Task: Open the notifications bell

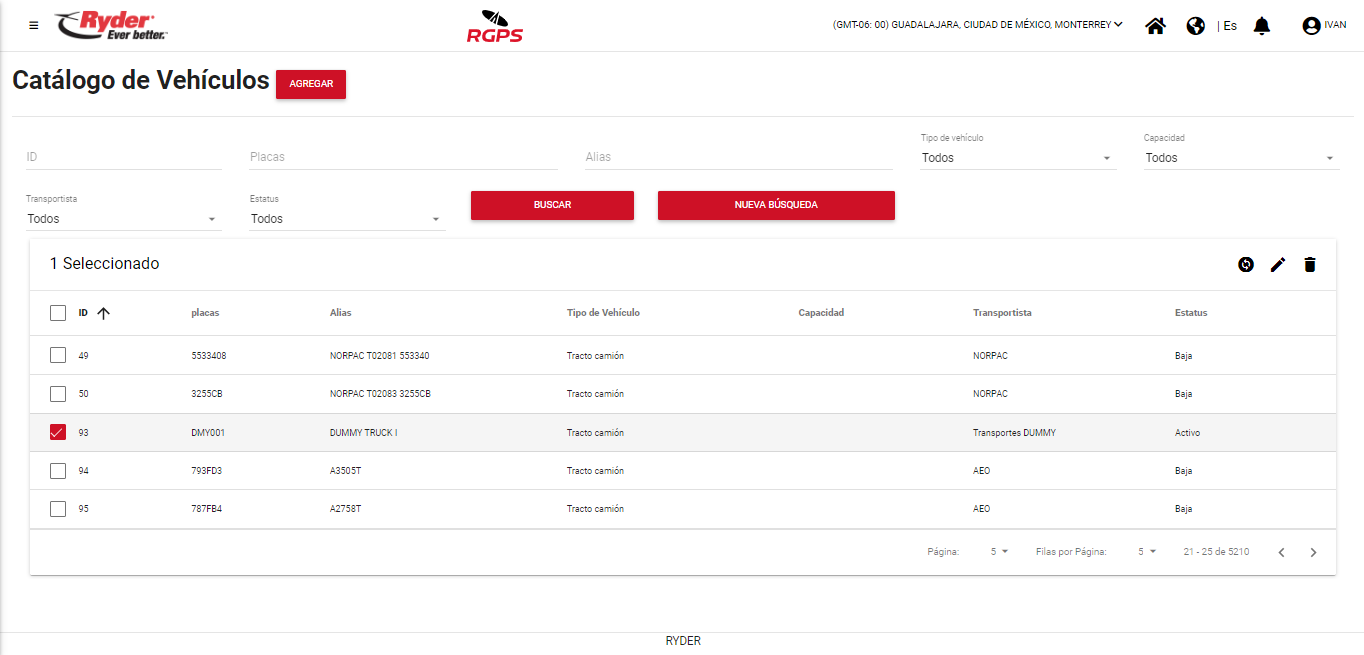Action: point(1262,26)
